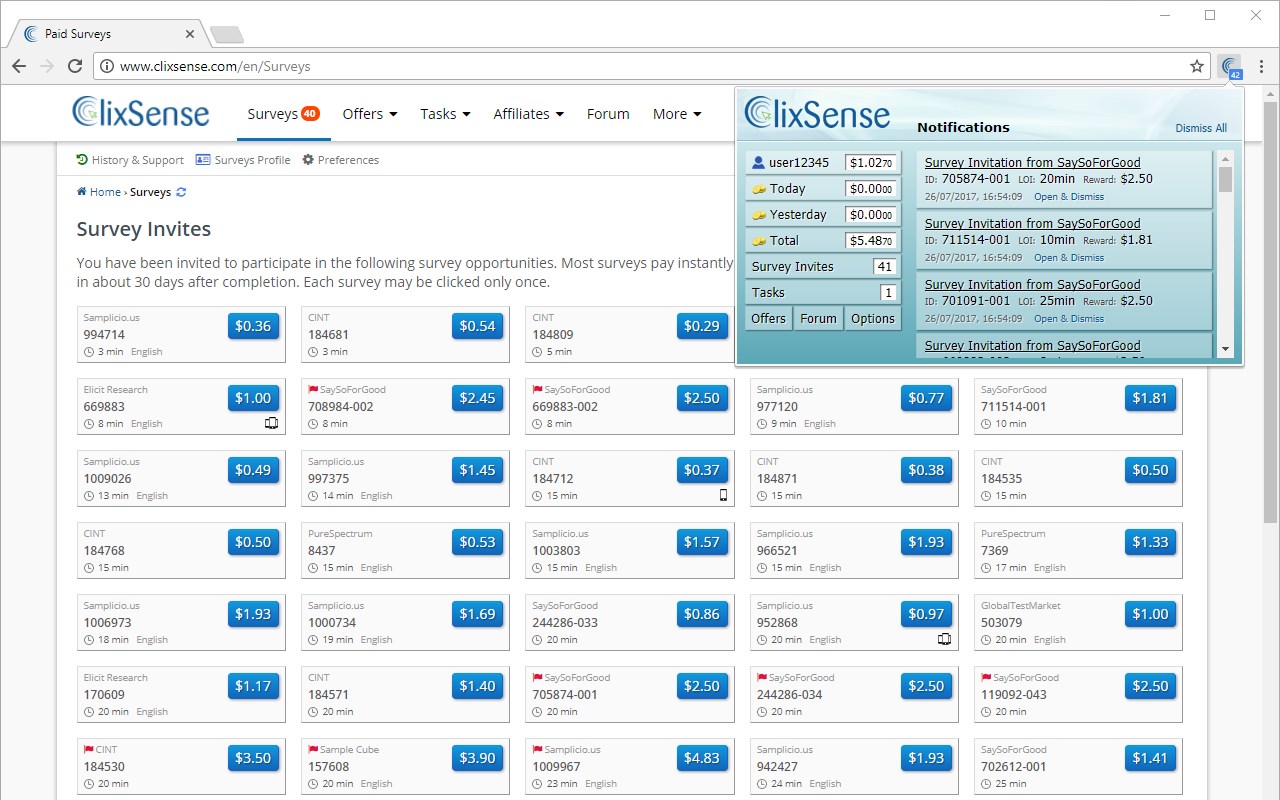Go to the Forum navigation item
The width and height of the screenshot is (1280, 800).
(x=608, y=114)
